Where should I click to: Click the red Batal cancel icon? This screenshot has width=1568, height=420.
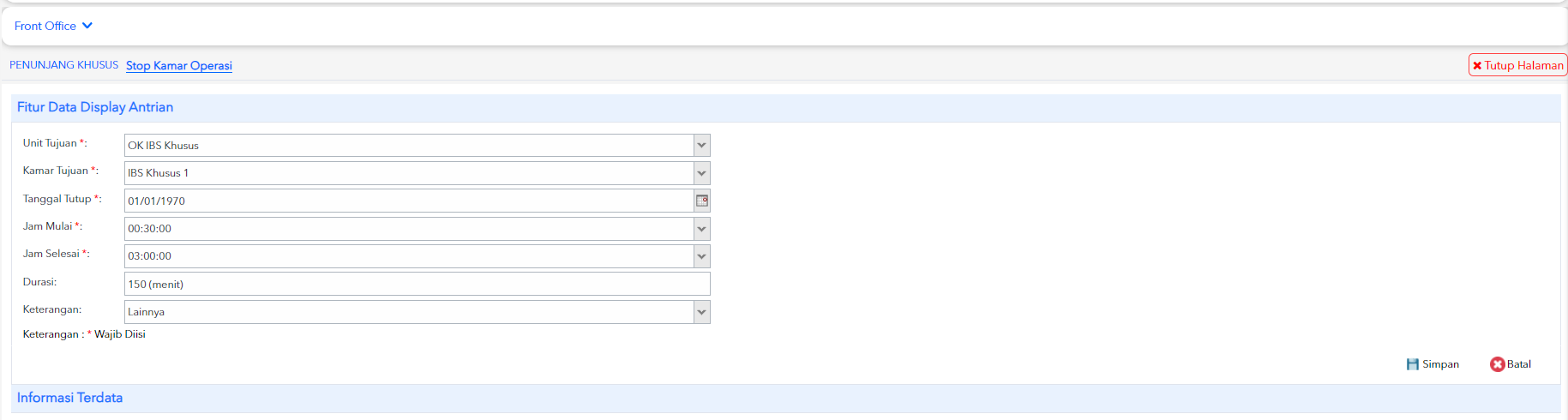pos(1498,364)
